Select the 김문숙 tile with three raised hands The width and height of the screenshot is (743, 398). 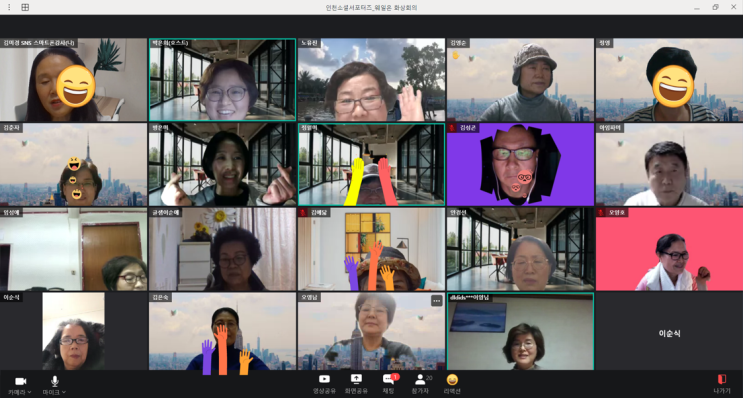222,331
